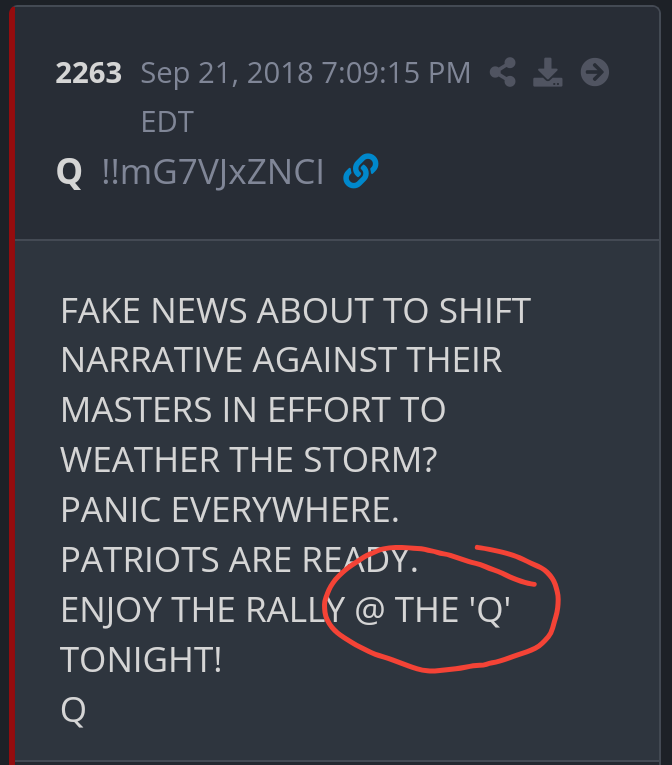Click the text PANIC EVERYWHERE.
672x765 pixels.
(230, 510)
